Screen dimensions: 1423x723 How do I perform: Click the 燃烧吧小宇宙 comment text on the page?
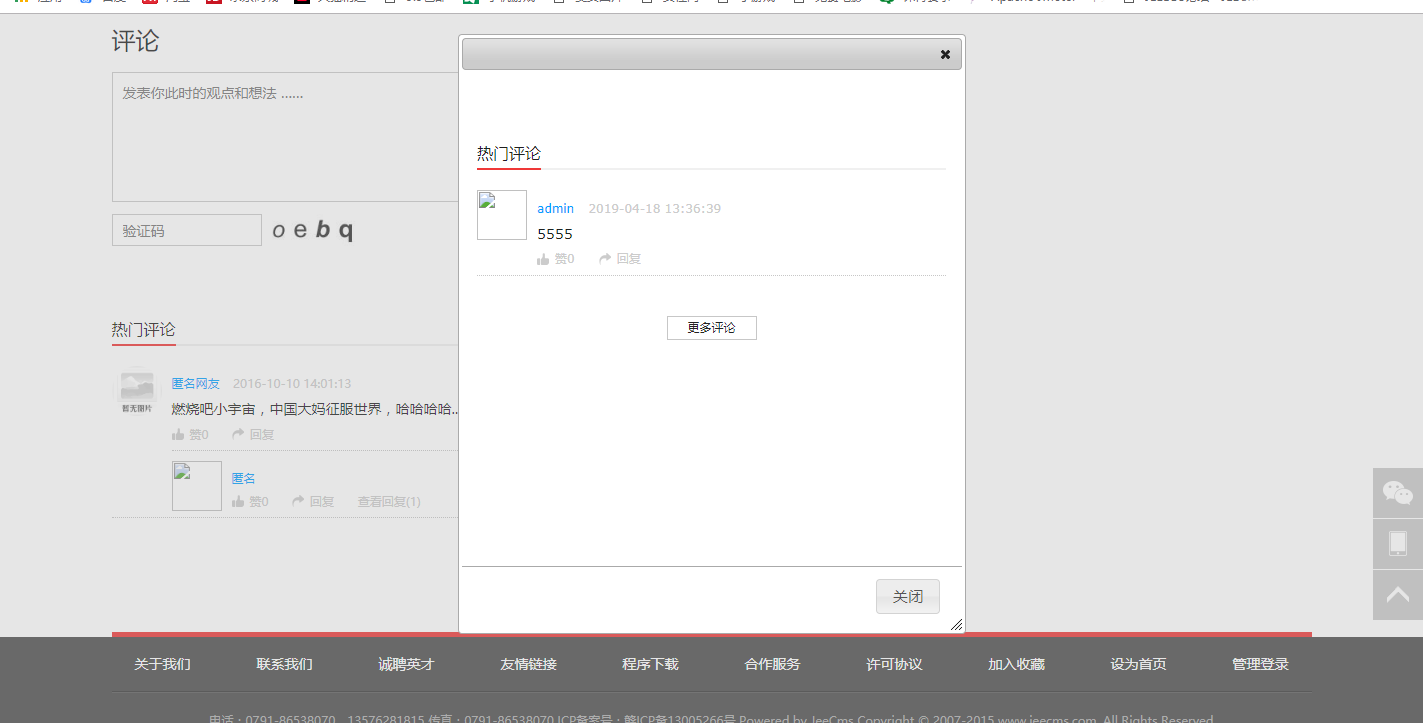point(315,409)
